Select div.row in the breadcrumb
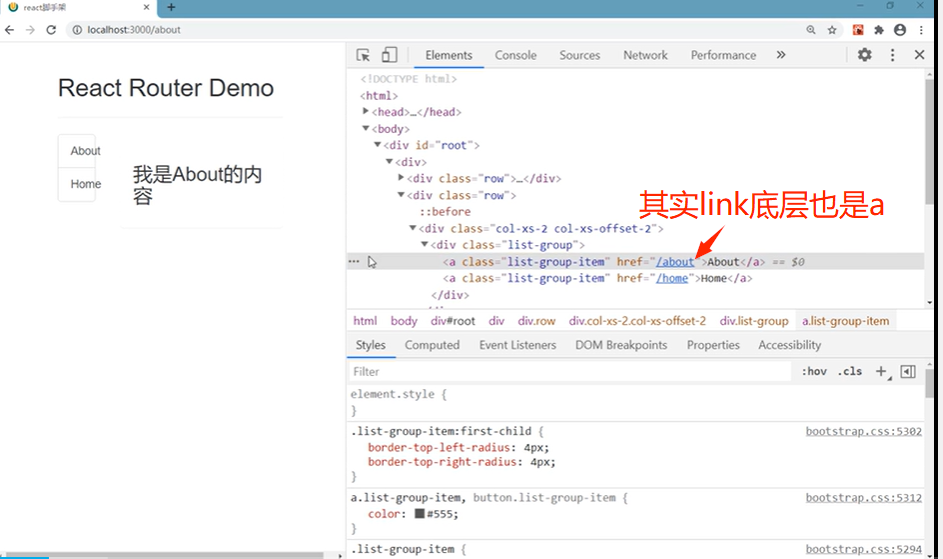Viewport: 943px width, 559px height. pos(536,321)
